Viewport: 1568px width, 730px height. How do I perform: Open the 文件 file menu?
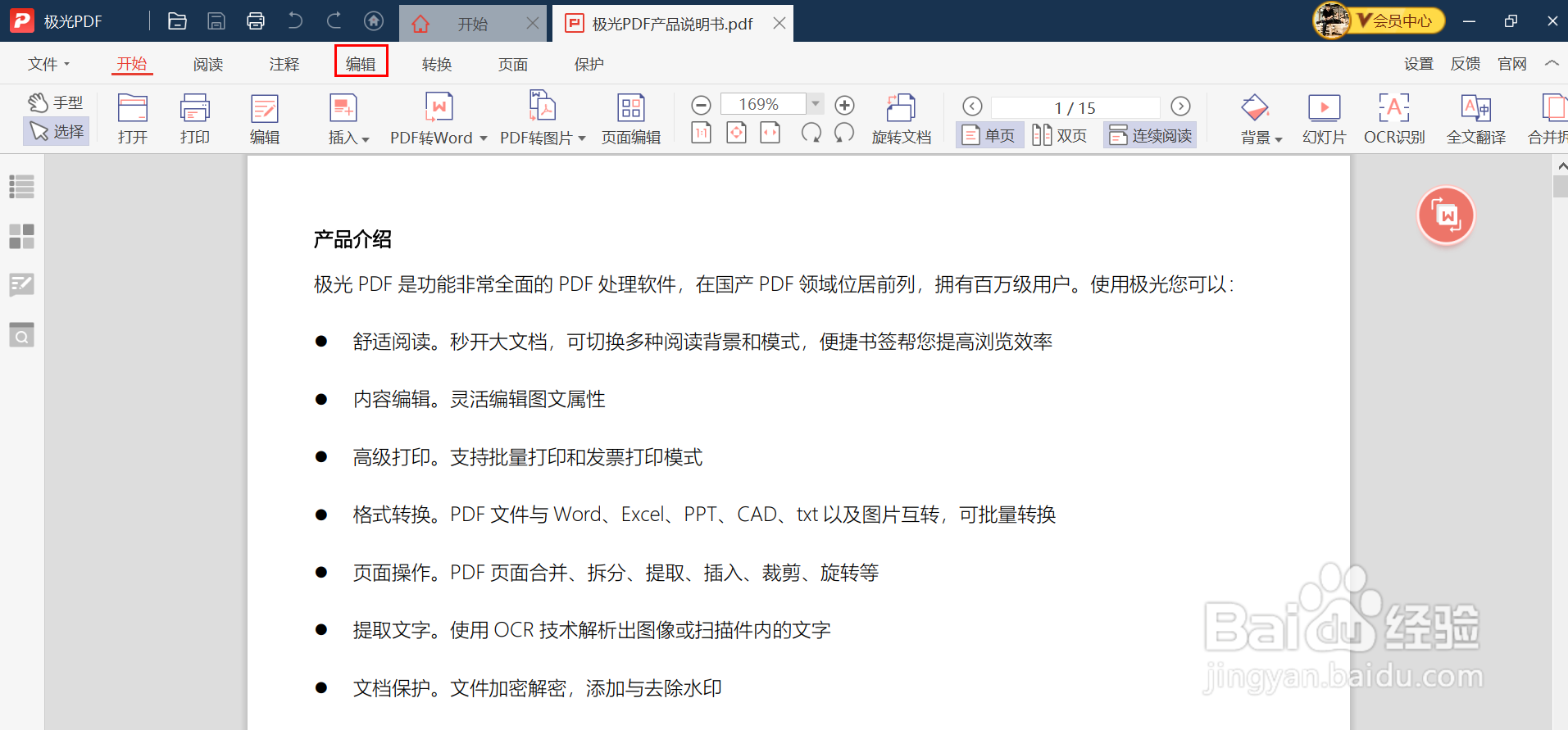tap(48, 64)
